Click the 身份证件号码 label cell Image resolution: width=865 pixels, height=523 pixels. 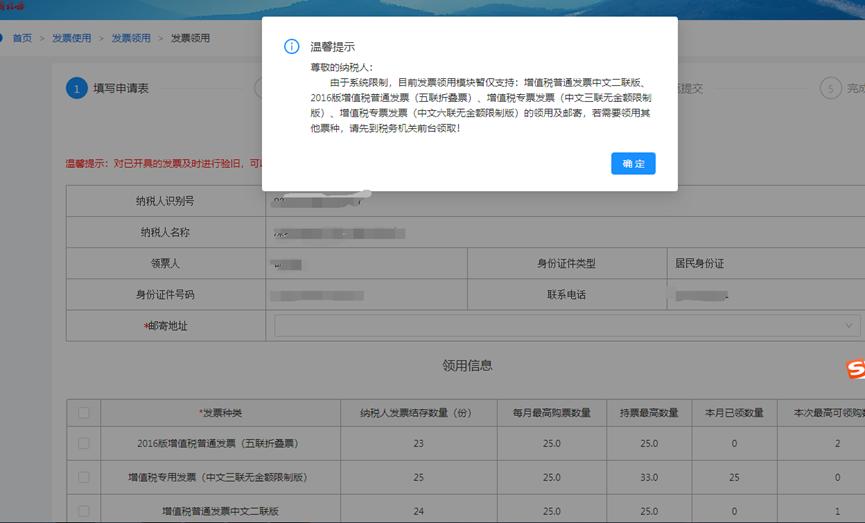tap(165, 295)
